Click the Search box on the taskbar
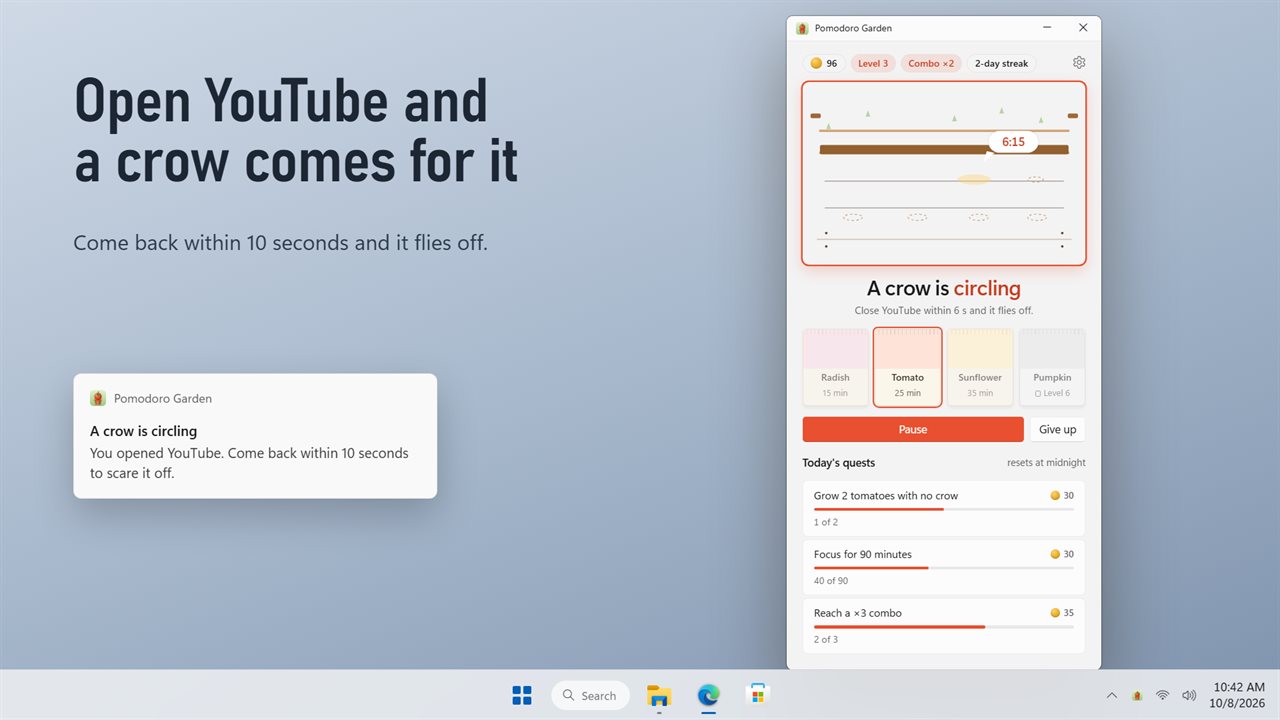The height and width of the screenshot is (720, 1280). 590,695
